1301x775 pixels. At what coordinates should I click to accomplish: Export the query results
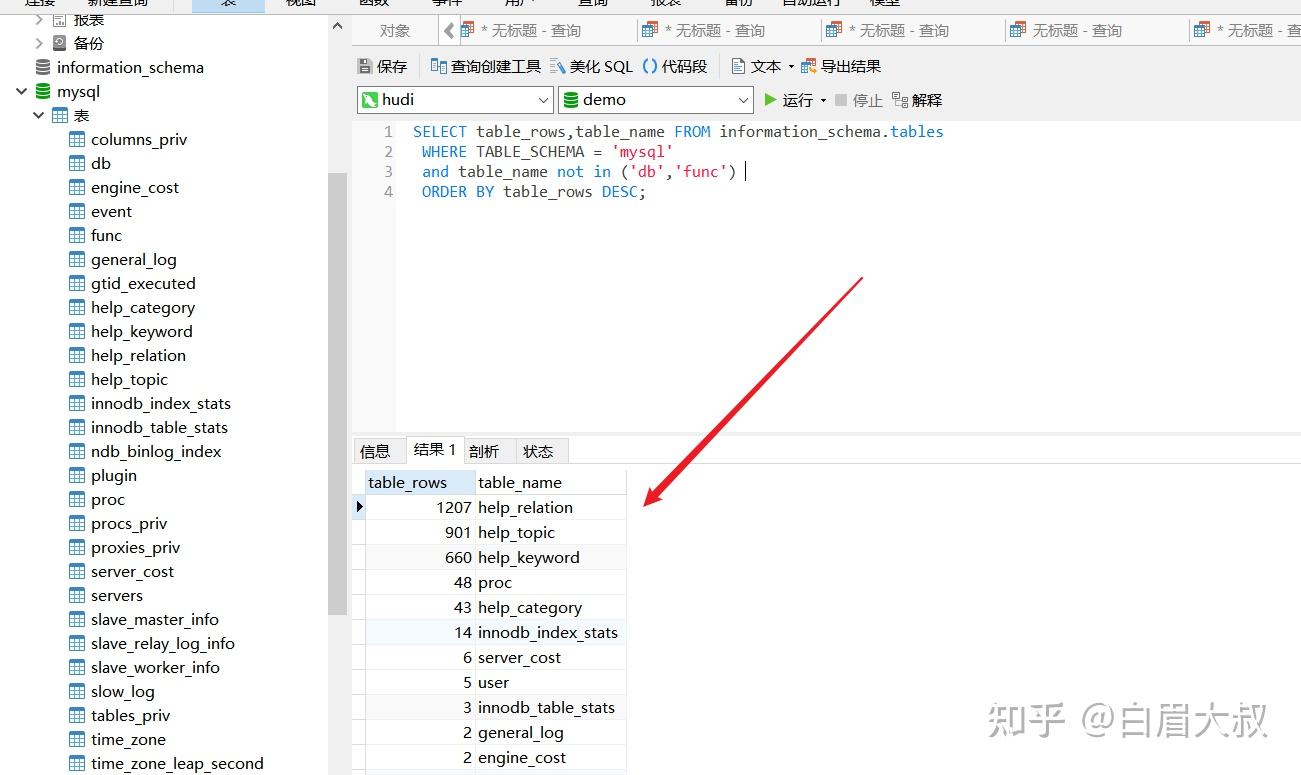click(846, 65)
